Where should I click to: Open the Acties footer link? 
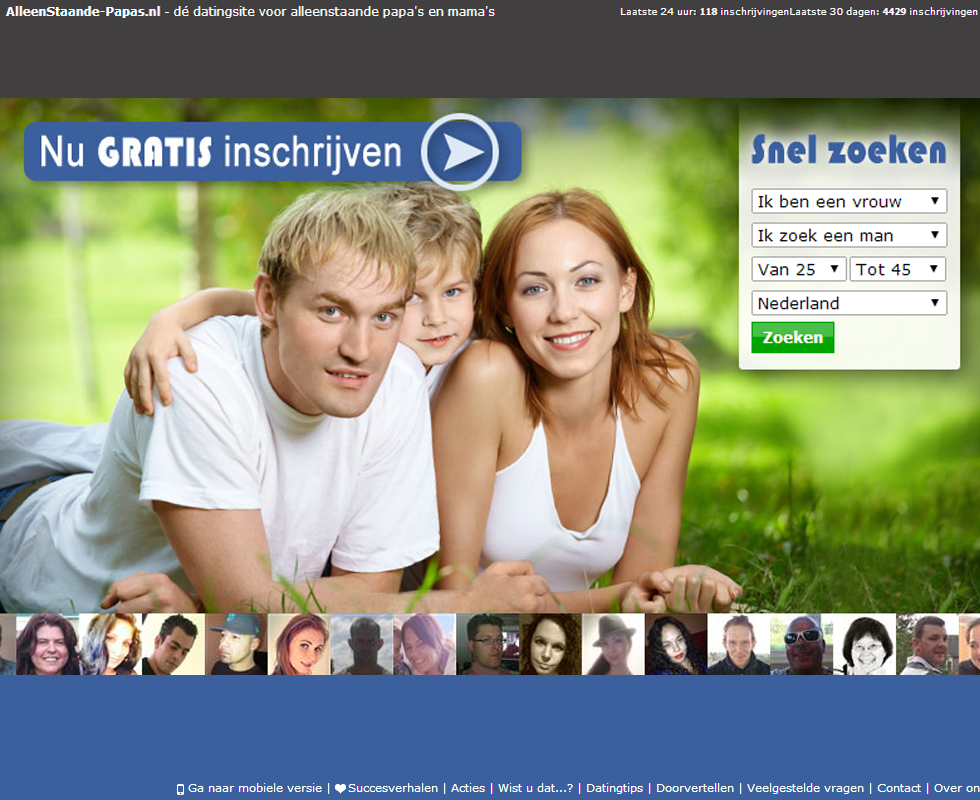coord(468,788)
